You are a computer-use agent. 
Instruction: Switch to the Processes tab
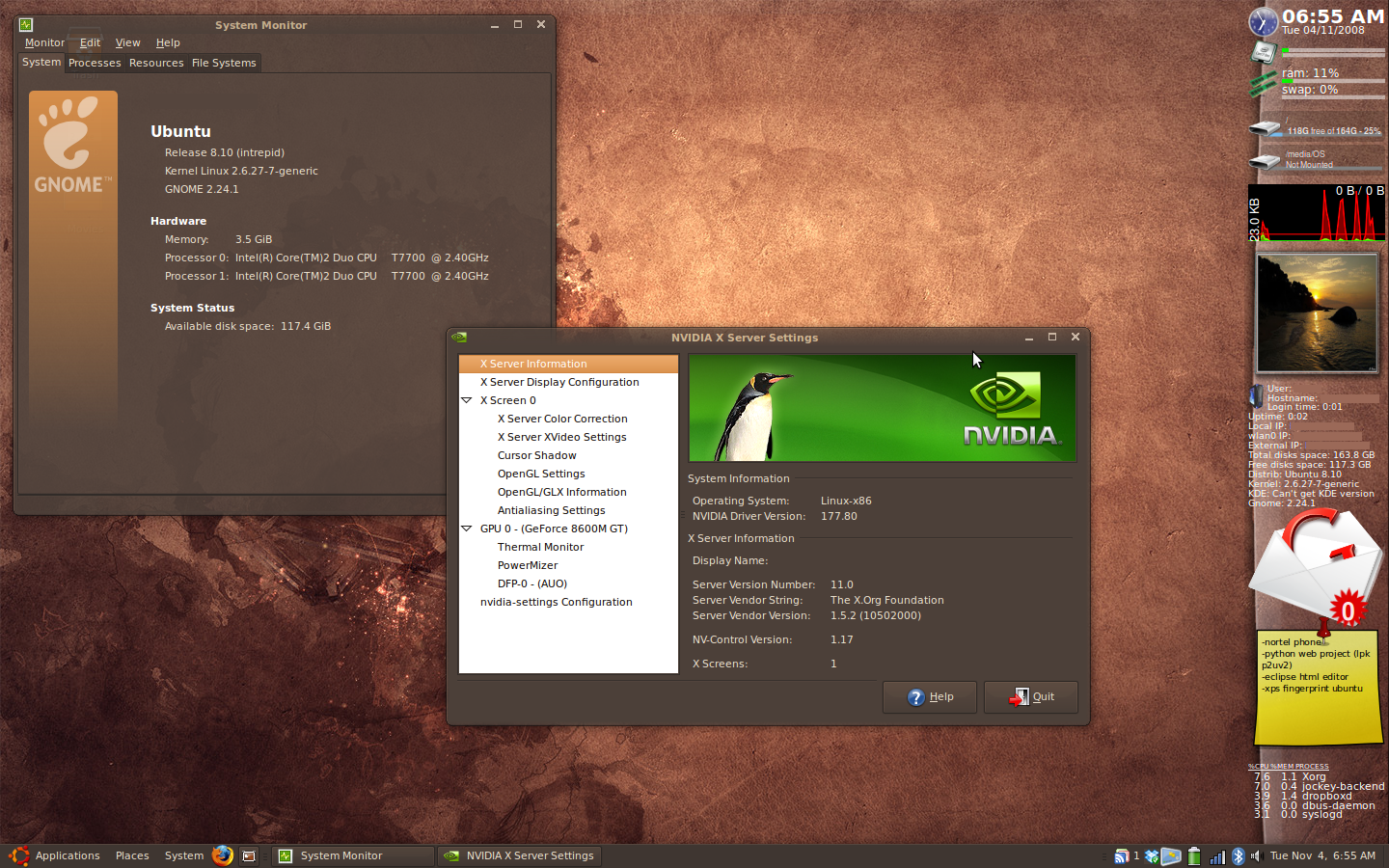[95, 63]
